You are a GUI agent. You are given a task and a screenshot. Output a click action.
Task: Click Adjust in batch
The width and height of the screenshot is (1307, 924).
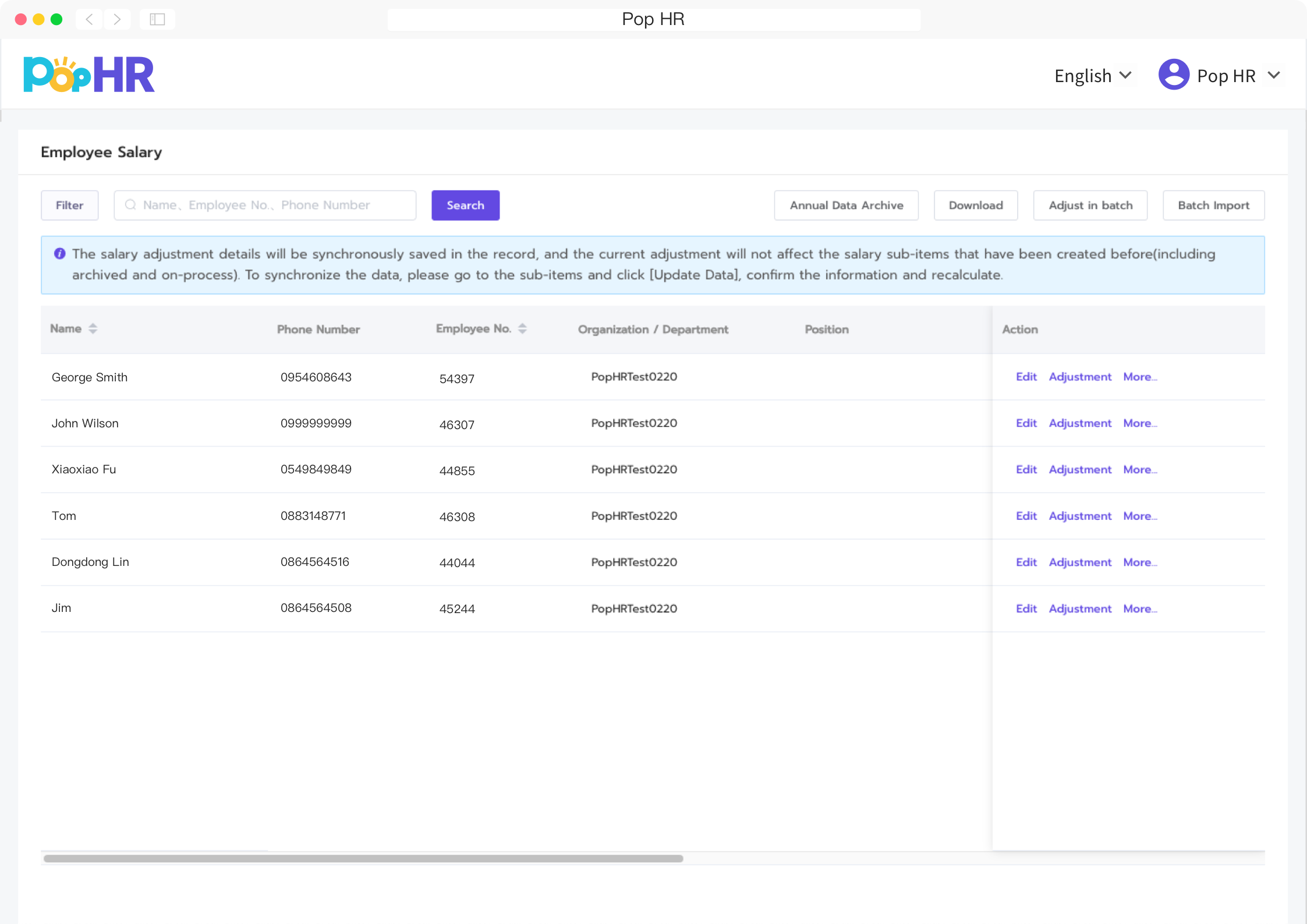pos(1090,205)
